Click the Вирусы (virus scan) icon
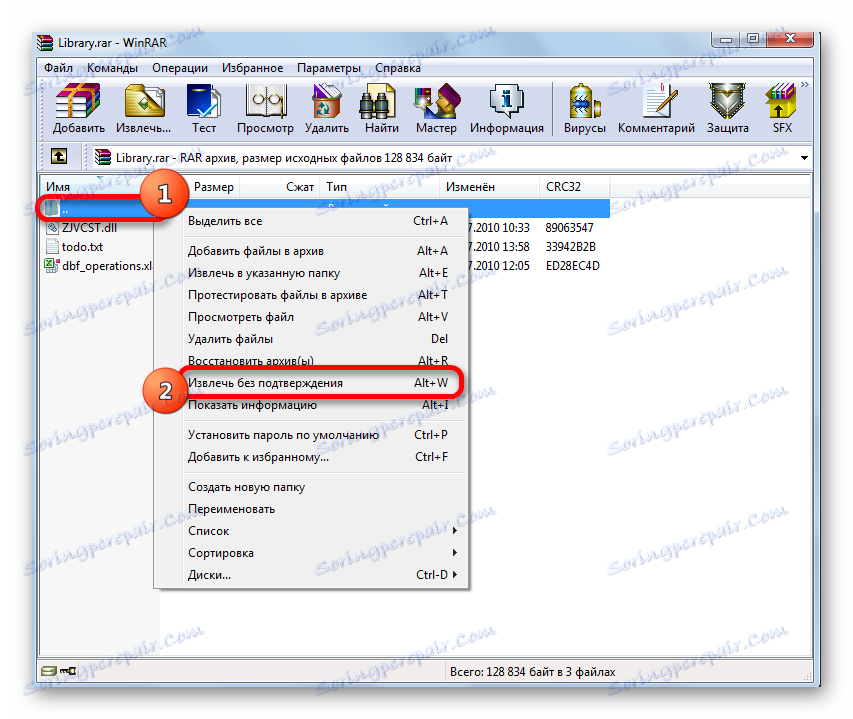 tap(584, 108)
